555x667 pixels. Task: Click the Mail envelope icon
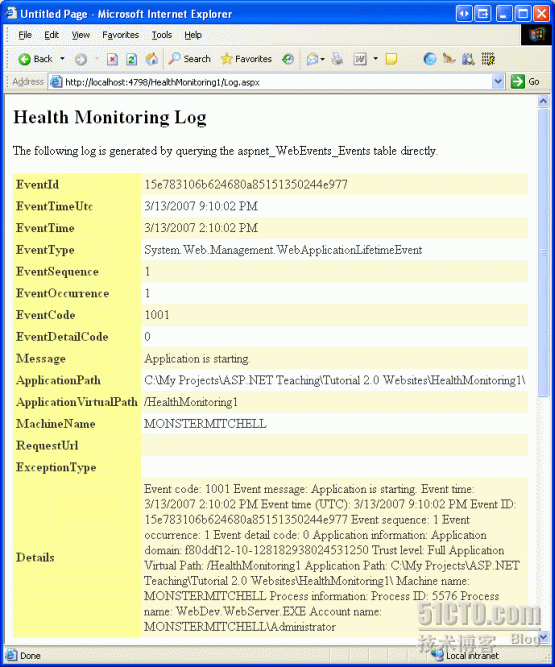pyautogui.click(x=313, y=59)
